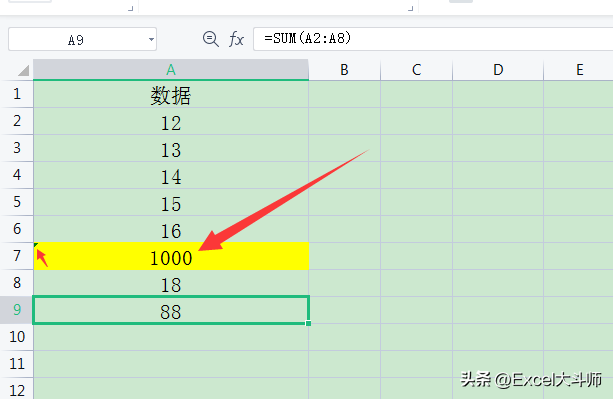Select the cell with value 18
The width and height of the screenshot is (613, 399).
coord(171,283)
